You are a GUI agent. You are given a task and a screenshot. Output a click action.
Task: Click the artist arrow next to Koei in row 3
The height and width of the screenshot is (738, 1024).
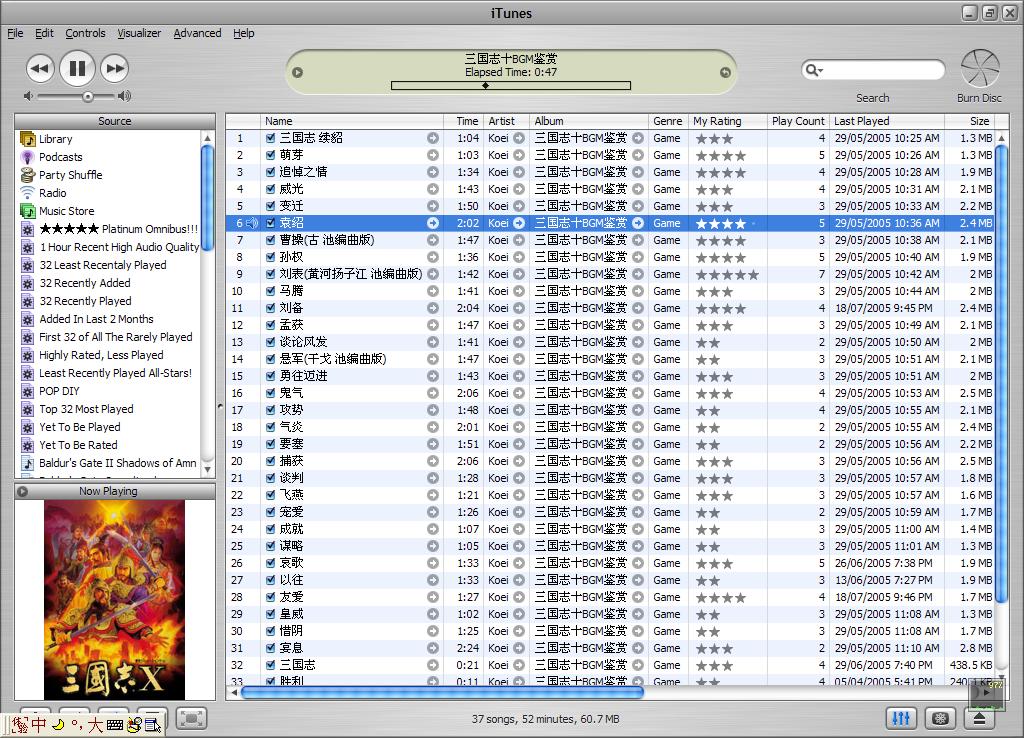pos(519,172)
